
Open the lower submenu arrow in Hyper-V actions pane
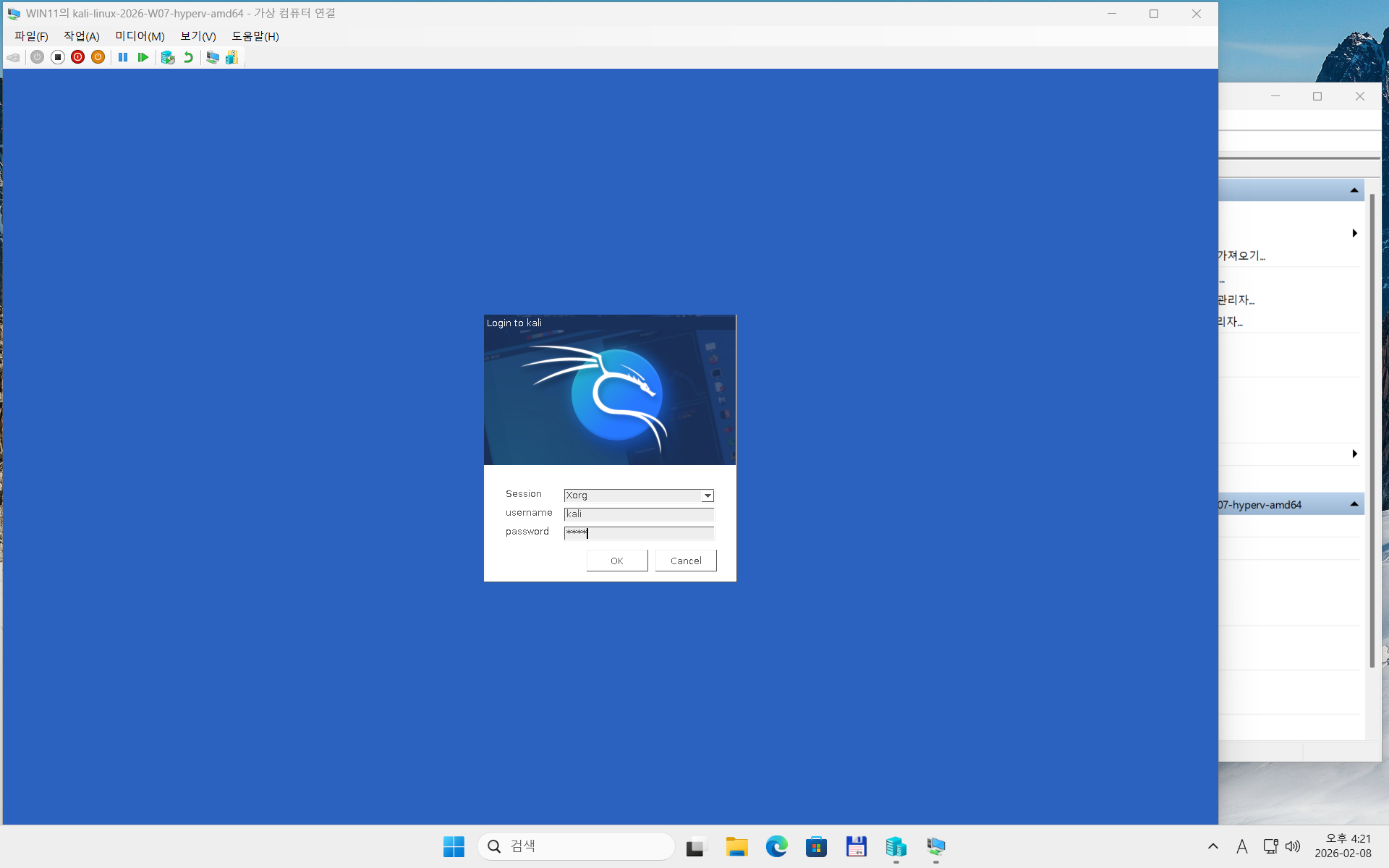click(x=1354, y=454)
